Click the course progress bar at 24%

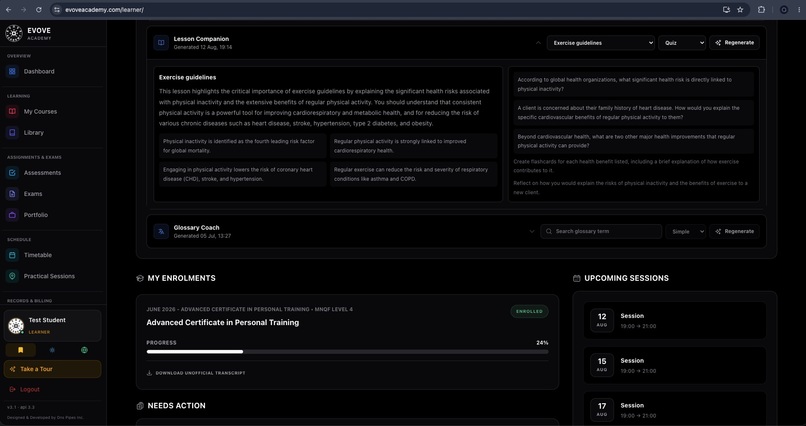click(x=347, y=351)
